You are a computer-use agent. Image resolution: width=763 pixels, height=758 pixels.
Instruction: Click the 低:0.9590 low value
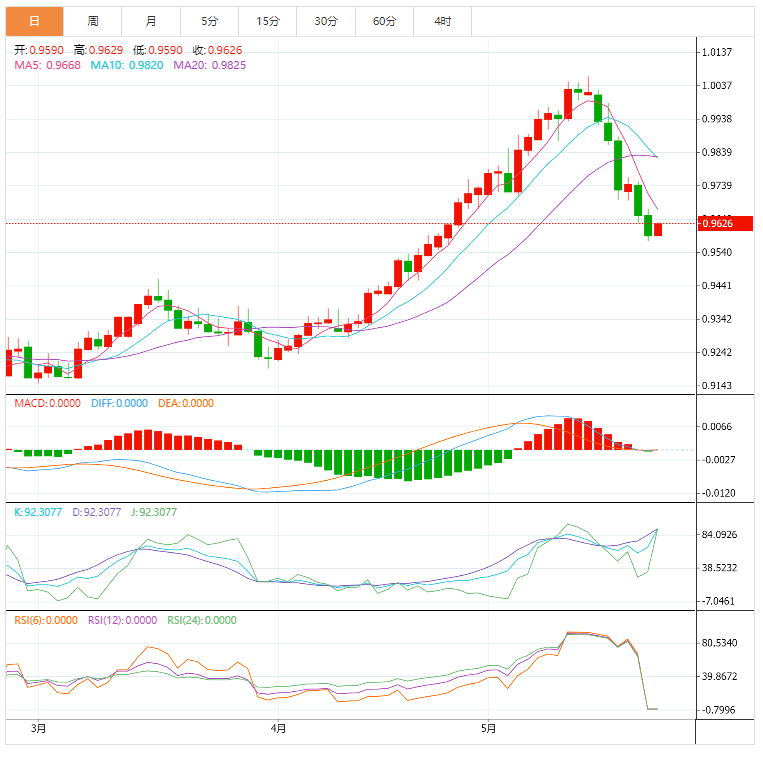(158, 50)
